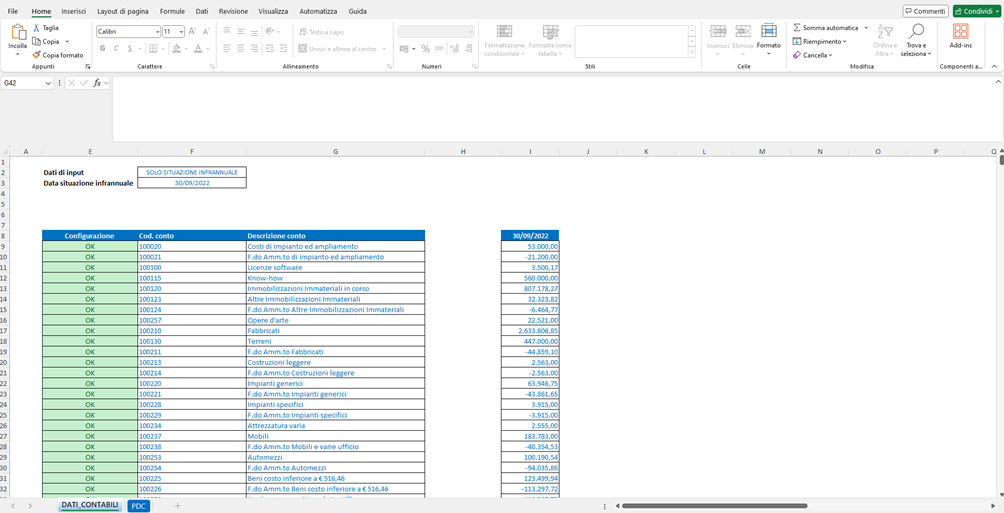Cut selection with Taglia
Image resolution: width=1004 pixels, height=513 pixels.
point(45,28)
